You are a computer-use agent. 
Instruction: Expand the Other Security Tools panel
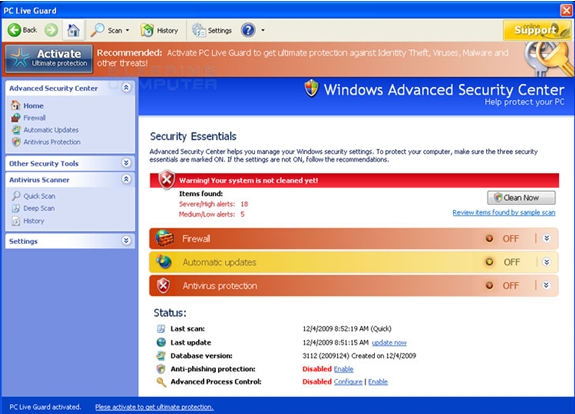coord(126,162)
